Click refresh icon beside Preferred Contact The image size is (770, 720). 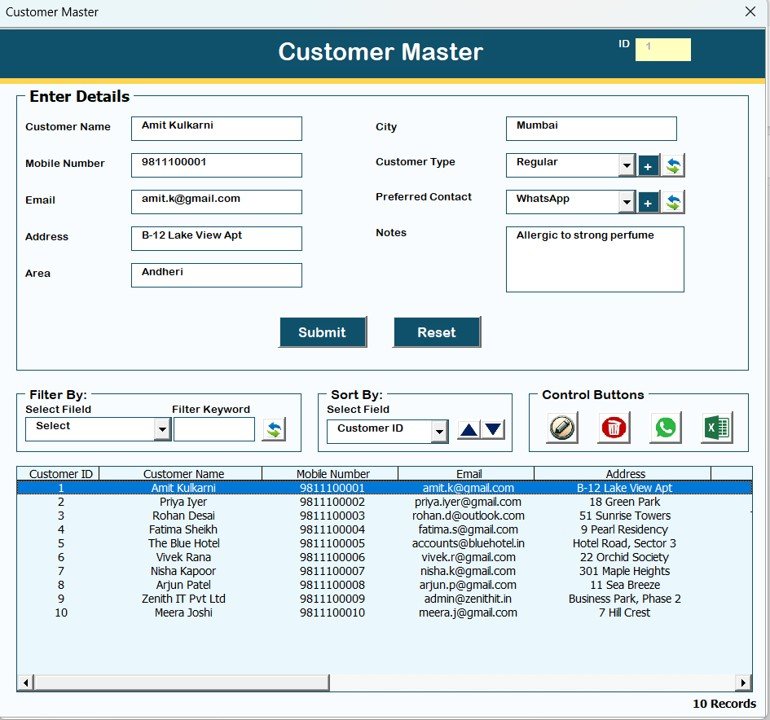pos(674,203)
